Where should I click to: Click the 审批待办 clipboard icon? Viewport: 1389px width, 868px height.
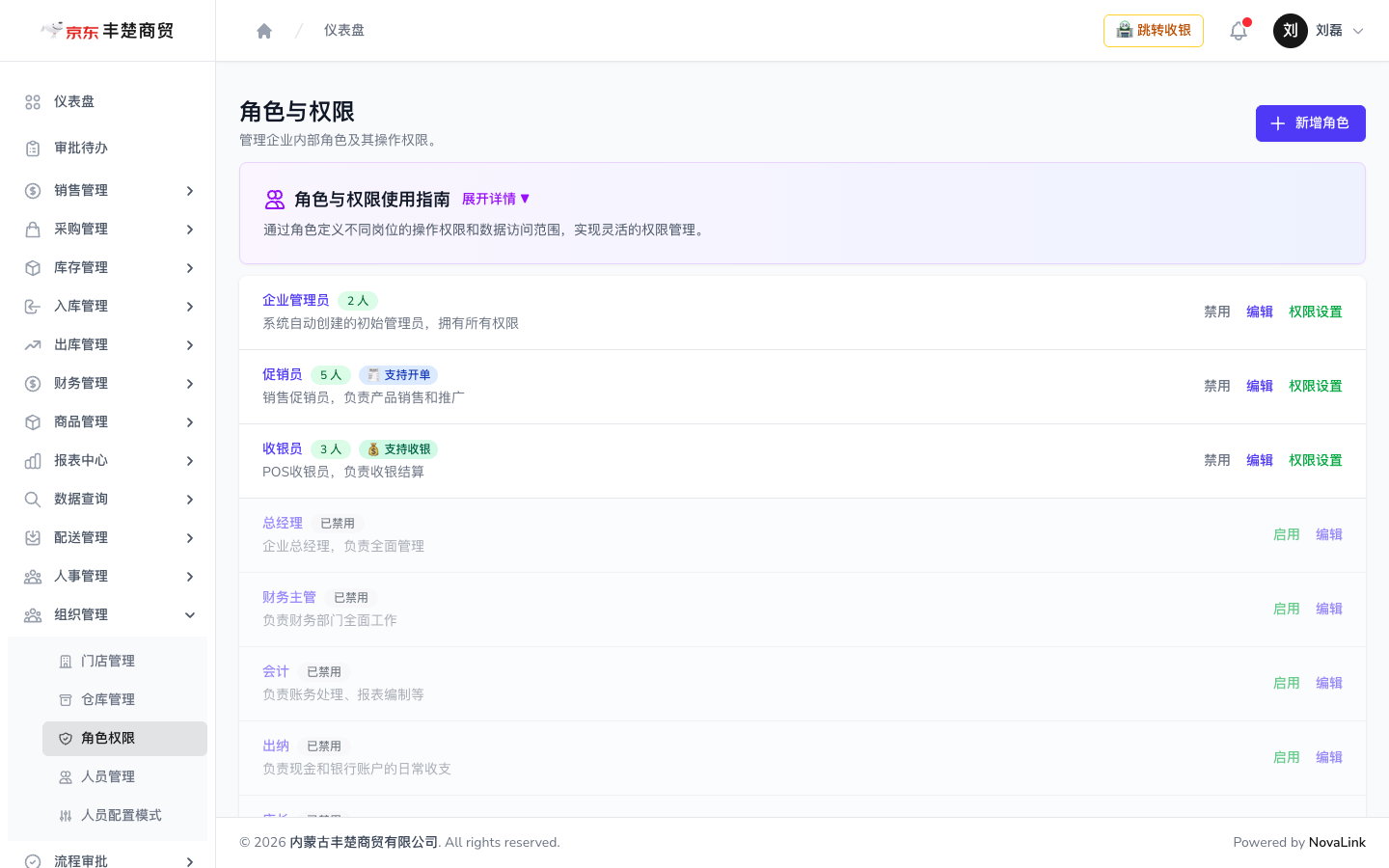(x=33, y=149)
